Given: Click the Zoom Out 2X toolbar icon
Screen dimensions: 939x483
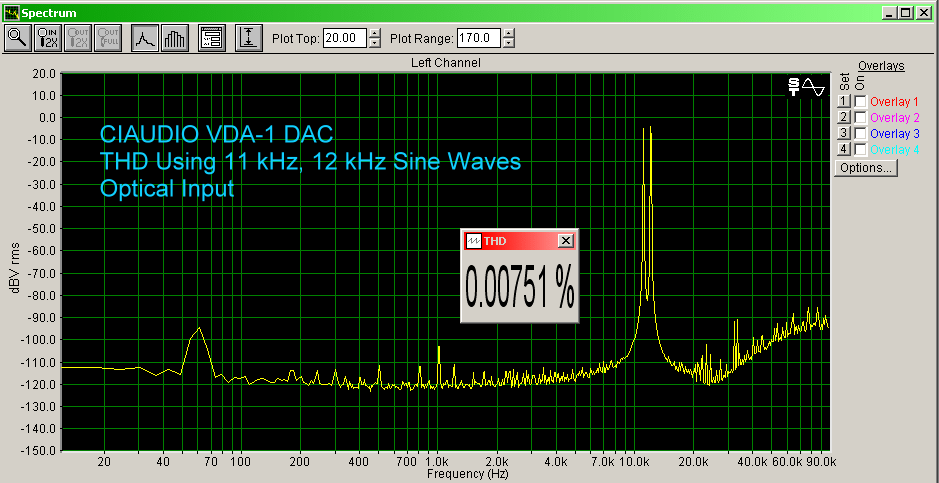Looking at the screenshot, I should click(78, 39).
